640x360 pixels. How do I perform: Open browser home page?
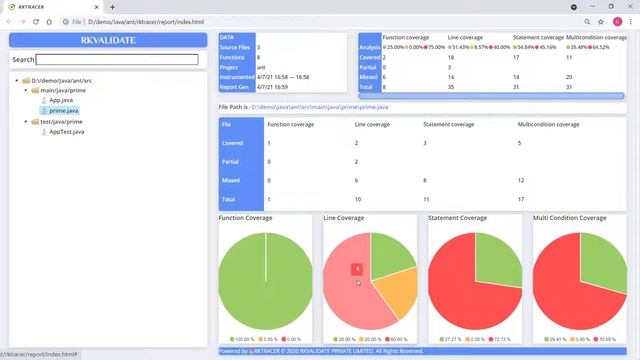[x=49, y=22]
